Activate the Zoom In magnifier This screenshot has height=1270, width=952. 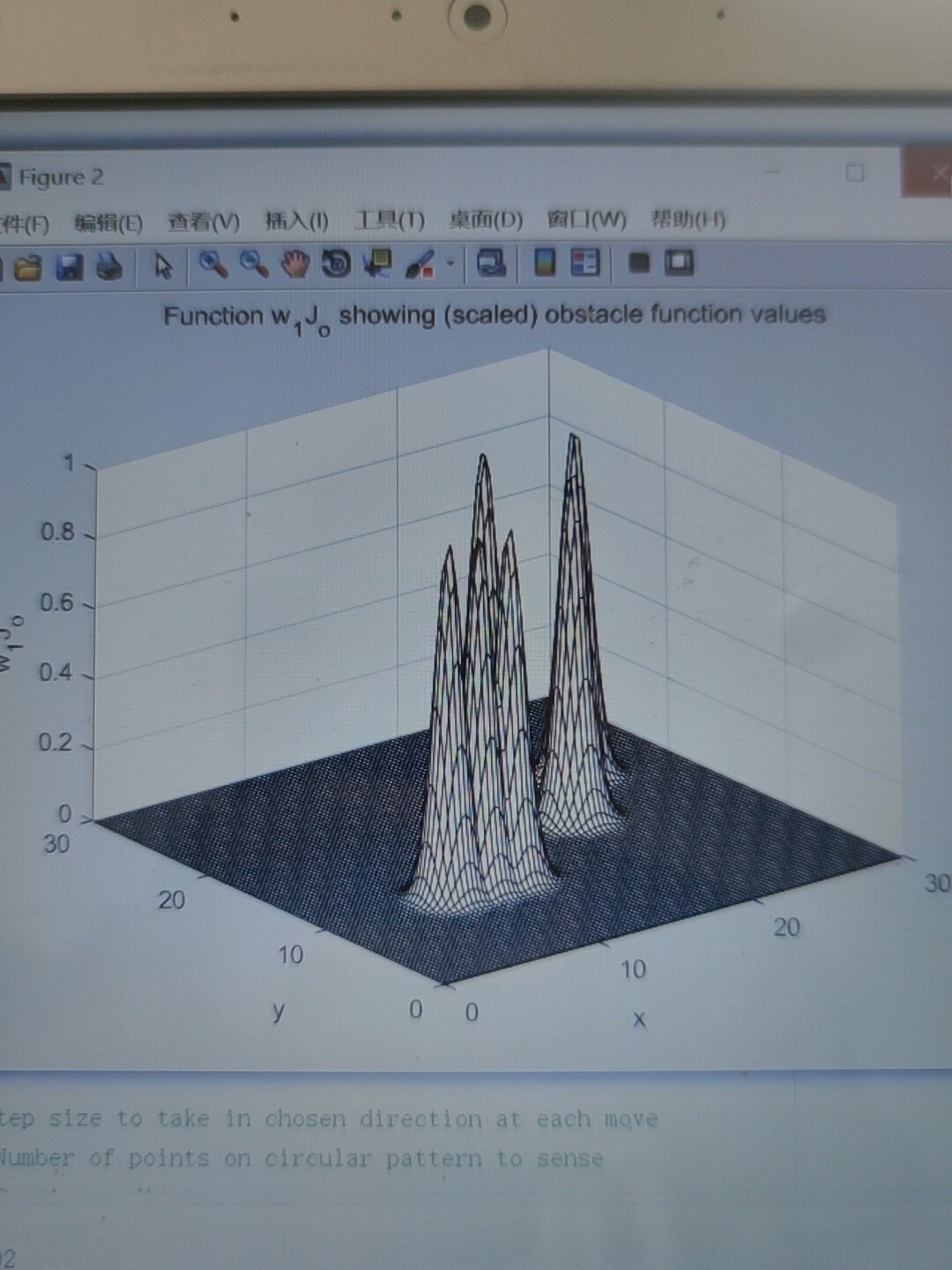[213, 264]
